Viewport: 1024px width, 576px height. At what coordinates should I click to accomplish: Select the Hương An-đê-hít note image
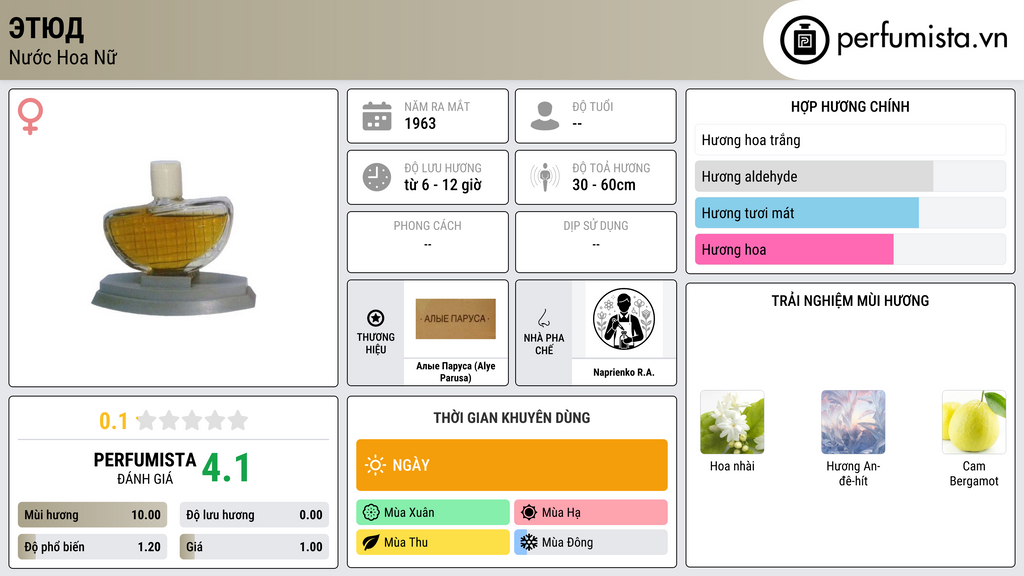pos(853,422)
